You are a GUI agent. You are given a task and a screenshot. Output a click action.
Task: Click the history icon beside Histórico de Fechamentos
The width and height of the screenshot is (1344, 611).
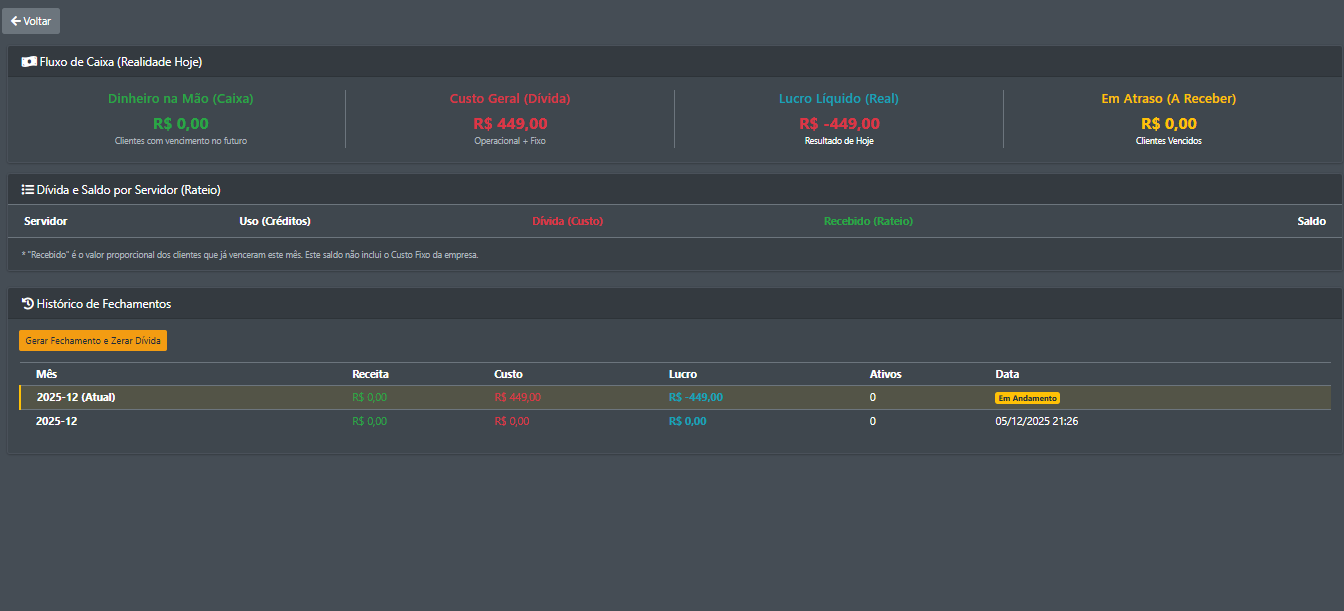pos(28,303)
